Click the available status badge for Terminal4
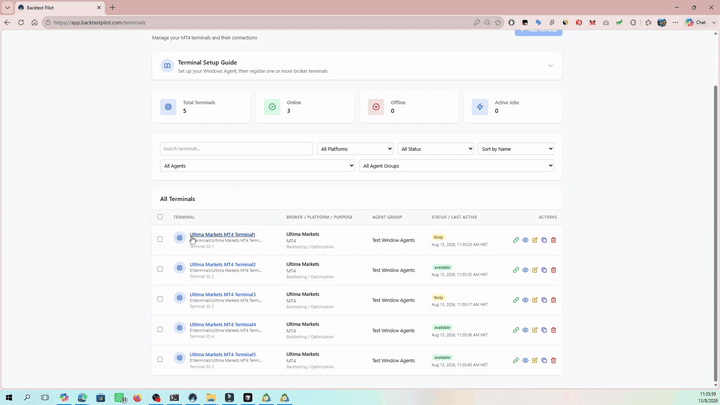This screenshot has height=405, width=720. pyautogui.click(x=442, y=327)
